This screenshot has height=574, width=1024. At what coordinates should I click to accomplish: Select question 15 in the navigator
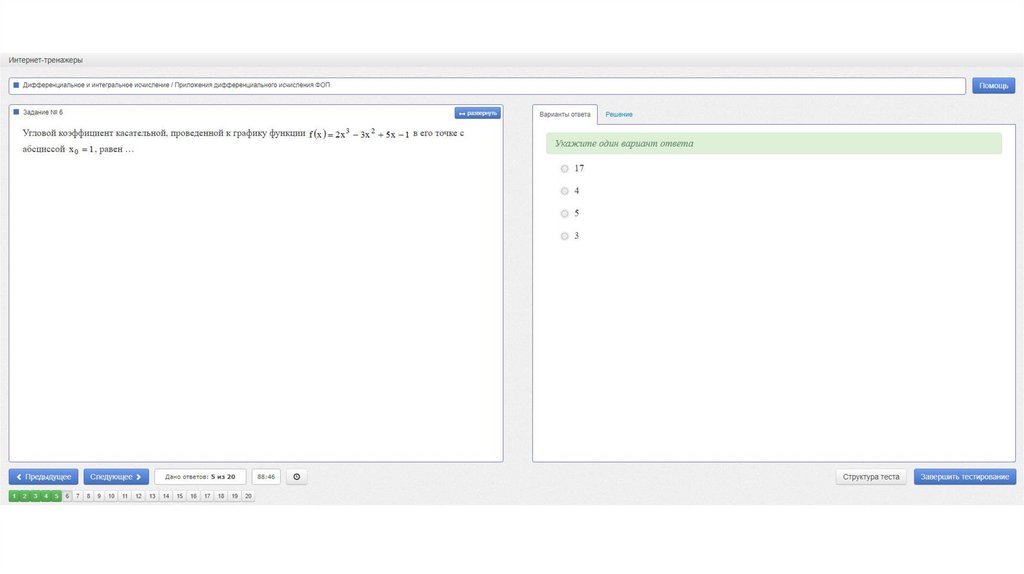coord(180,496)
